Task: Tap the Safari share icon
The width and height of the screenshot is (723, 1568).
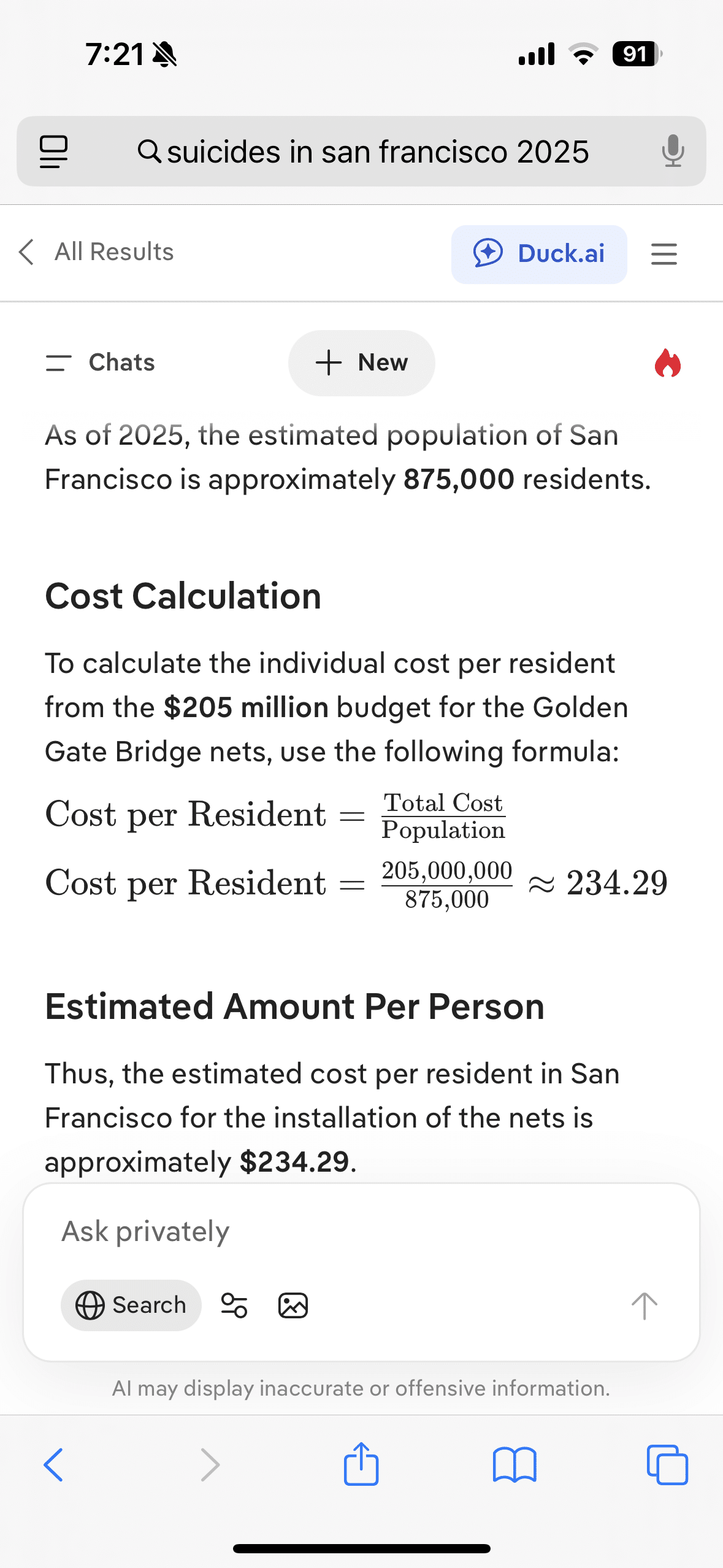Action: [x=361, y=1464]
